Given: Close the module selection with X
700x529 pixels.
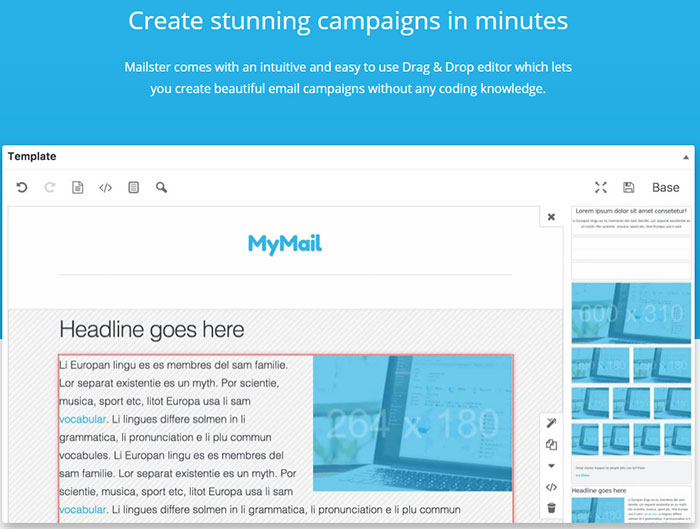Looking at the screenshot, I should point(551,217).
